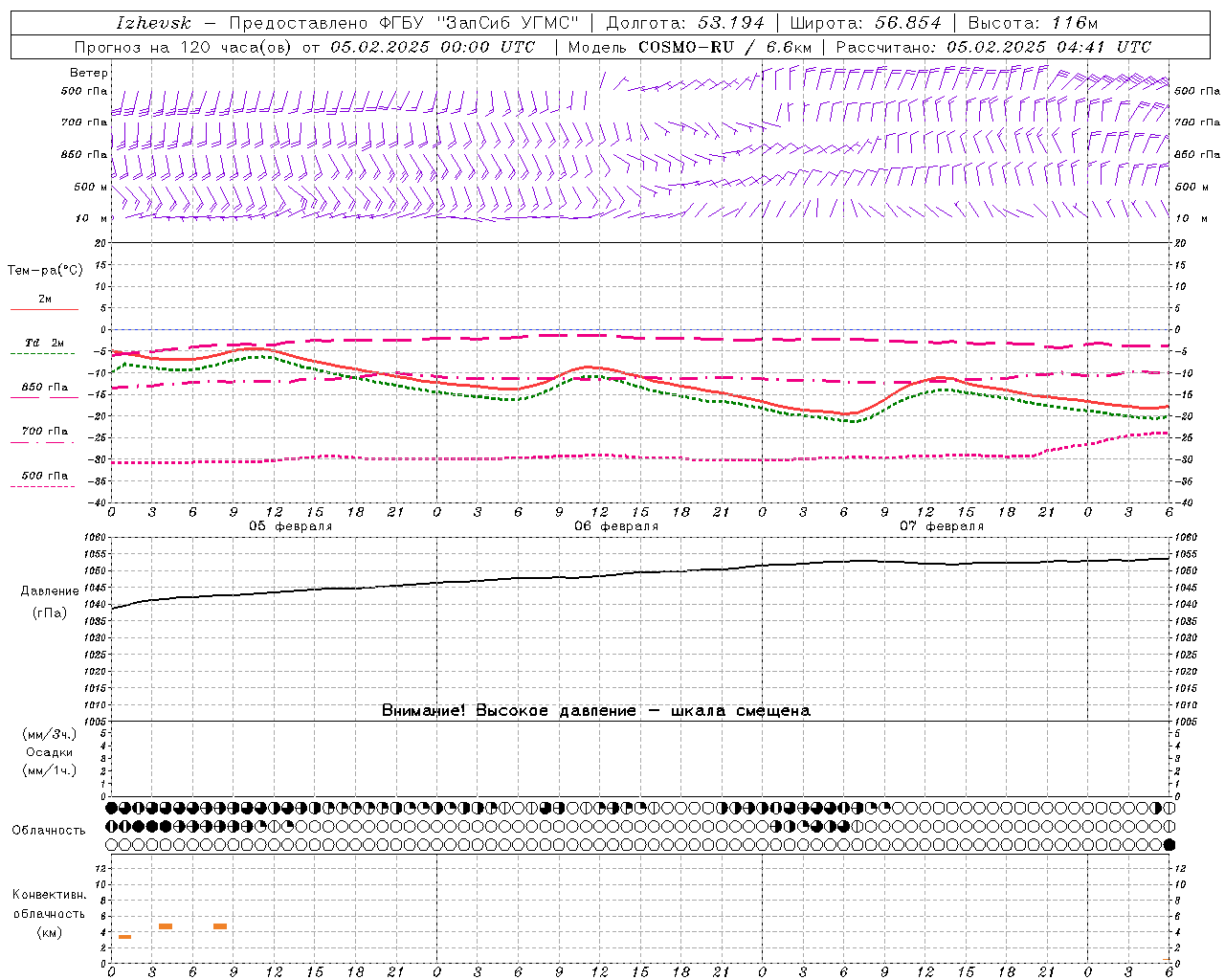The image size is (1225, 980).
Task: Click the Конвективн. облачность axis label
Action: (x=49, y=904)
